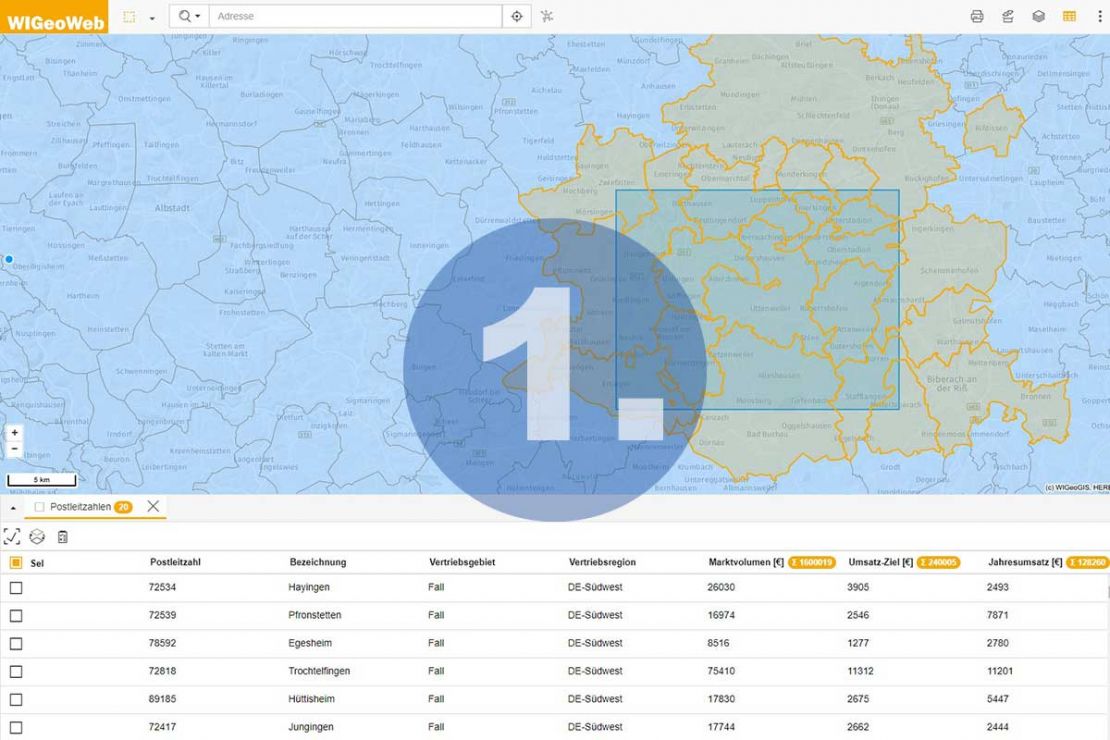Image resolution: width=1110 pixels, height=740 pixels.
Task: Open the search type dropdown
Action: click(189, 16)
